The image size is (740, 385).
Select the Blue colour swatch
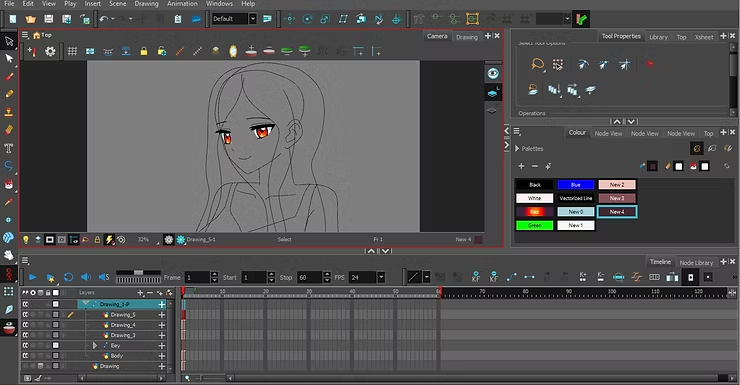coord(576,184)
